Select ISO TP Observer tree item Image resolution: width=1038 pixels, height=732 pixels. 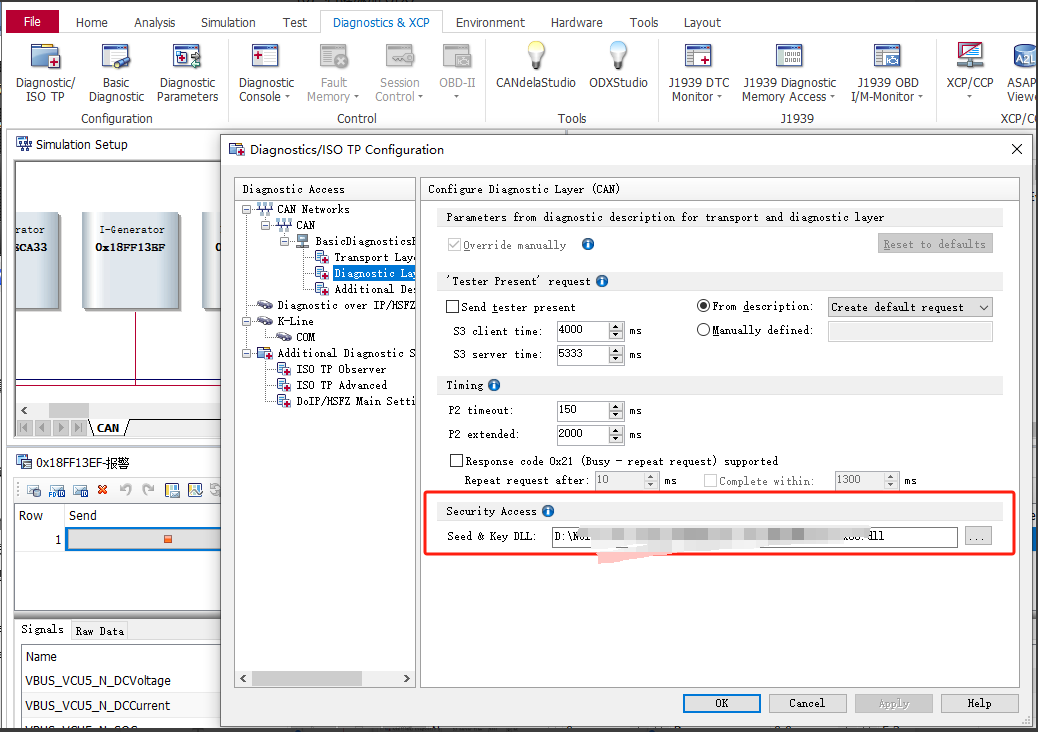tap(341, 369)
